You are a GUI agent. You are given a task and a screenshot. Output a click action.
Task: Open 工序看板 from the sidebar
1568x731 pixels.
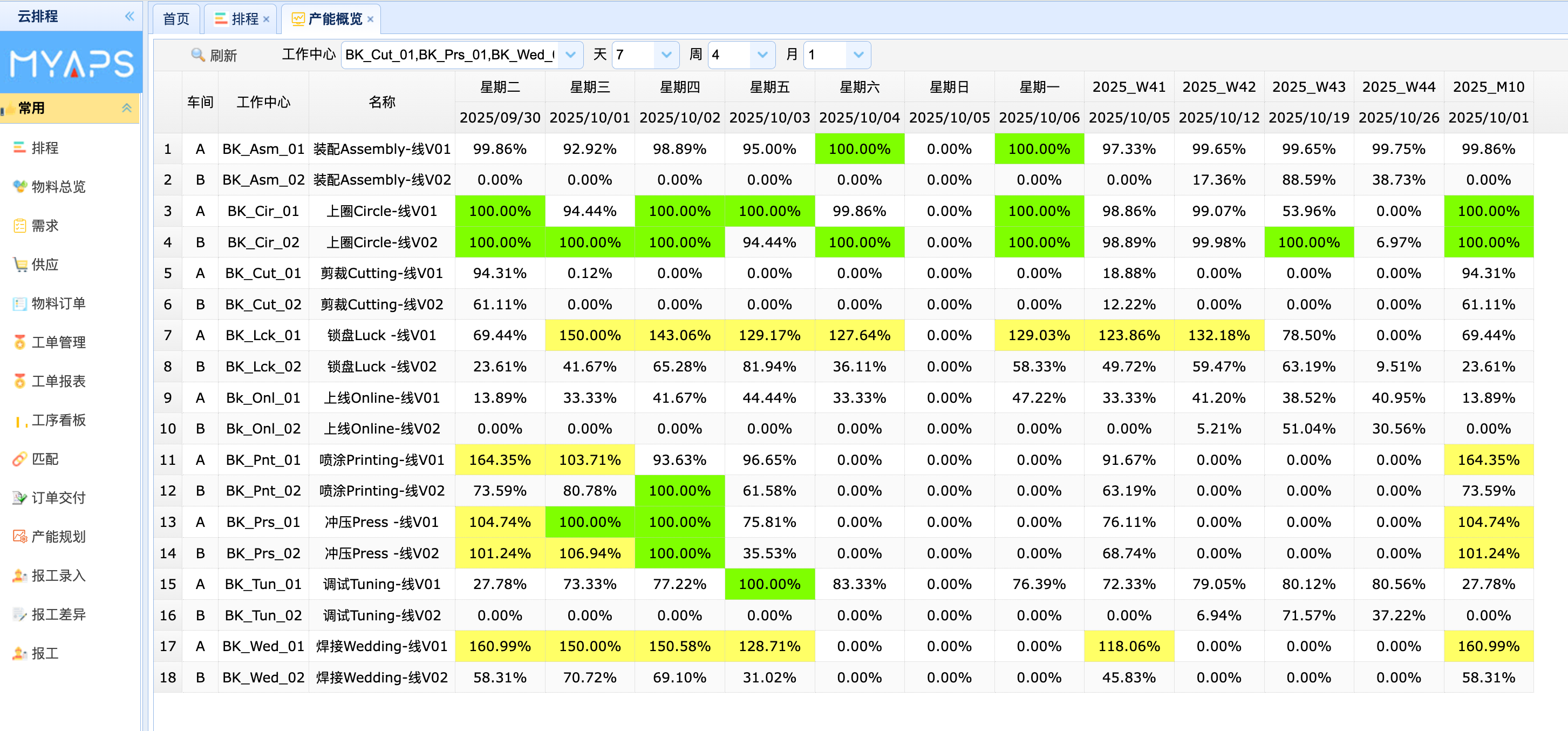(x=58, y=419)
